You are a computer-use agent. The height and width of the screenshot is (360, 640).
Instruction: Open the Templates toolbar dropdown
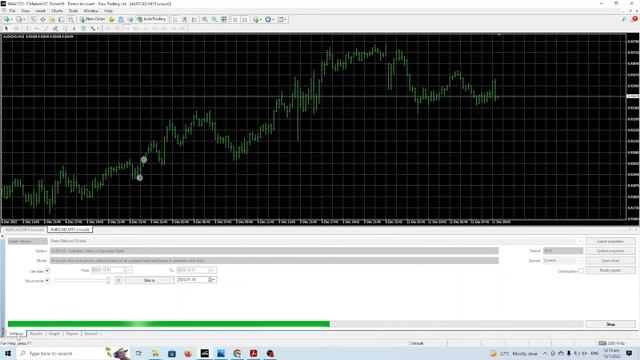click(x=282, y=19)
